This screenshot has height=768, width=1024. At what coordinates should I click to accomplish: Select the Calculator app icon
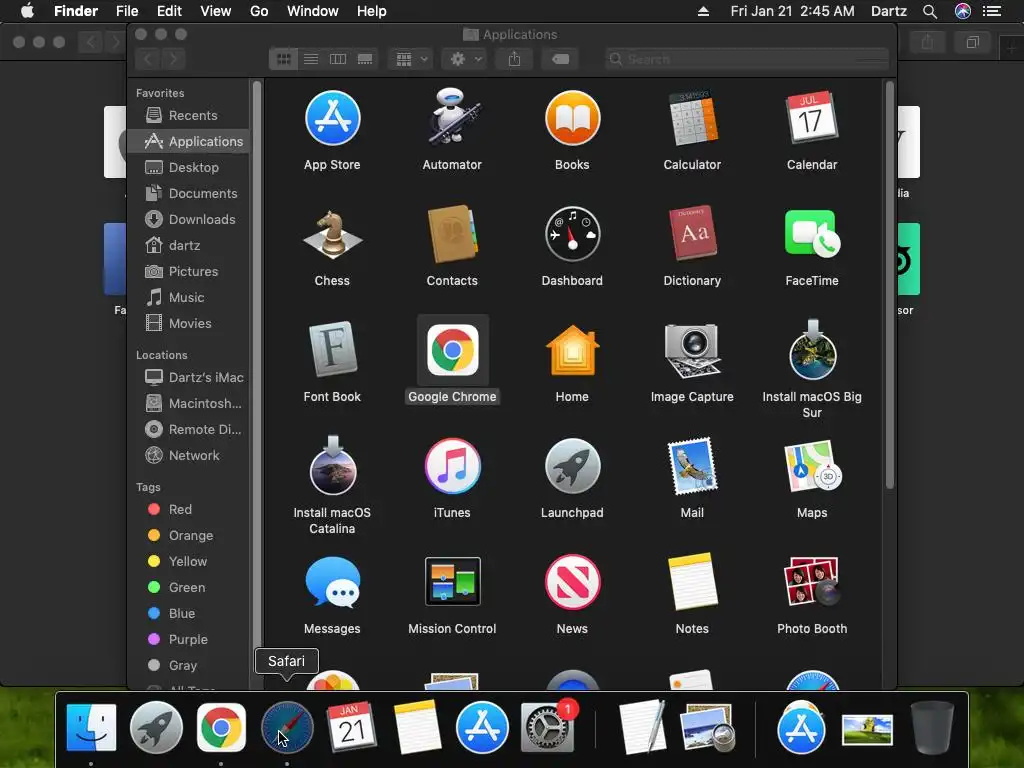click(x=692, y=118)
